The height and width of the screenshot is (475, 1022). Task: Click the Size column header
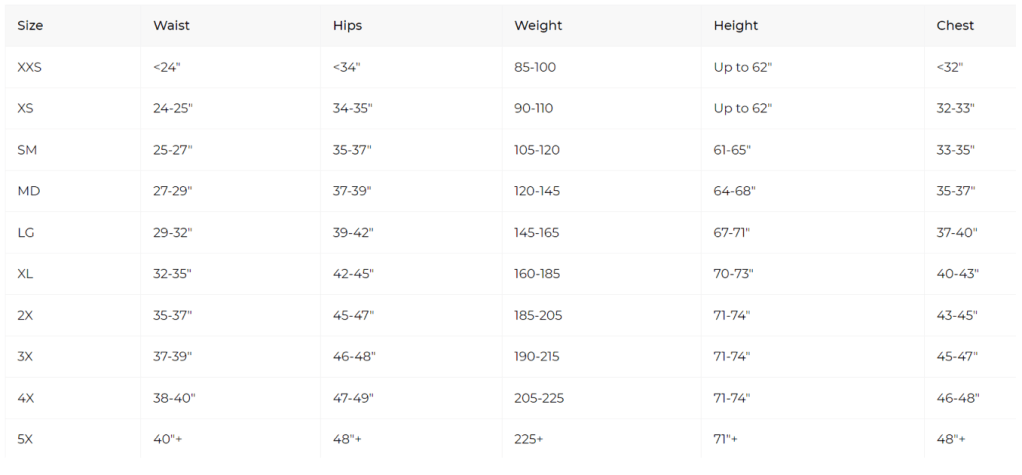tap(30, 26)
